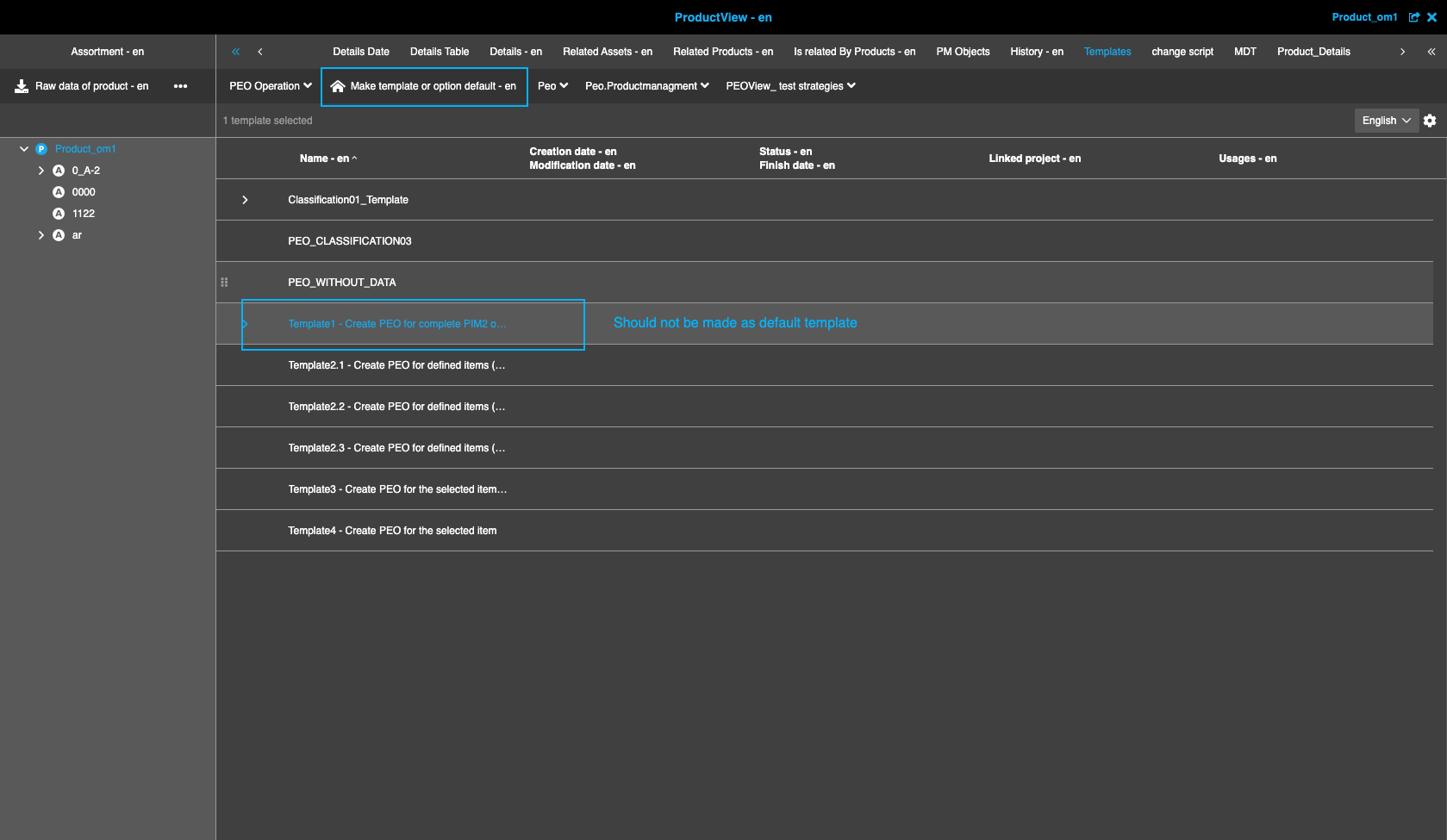Click the home icon on Make template default
This screenshot has width=1447, height=840.
point(338,86)
